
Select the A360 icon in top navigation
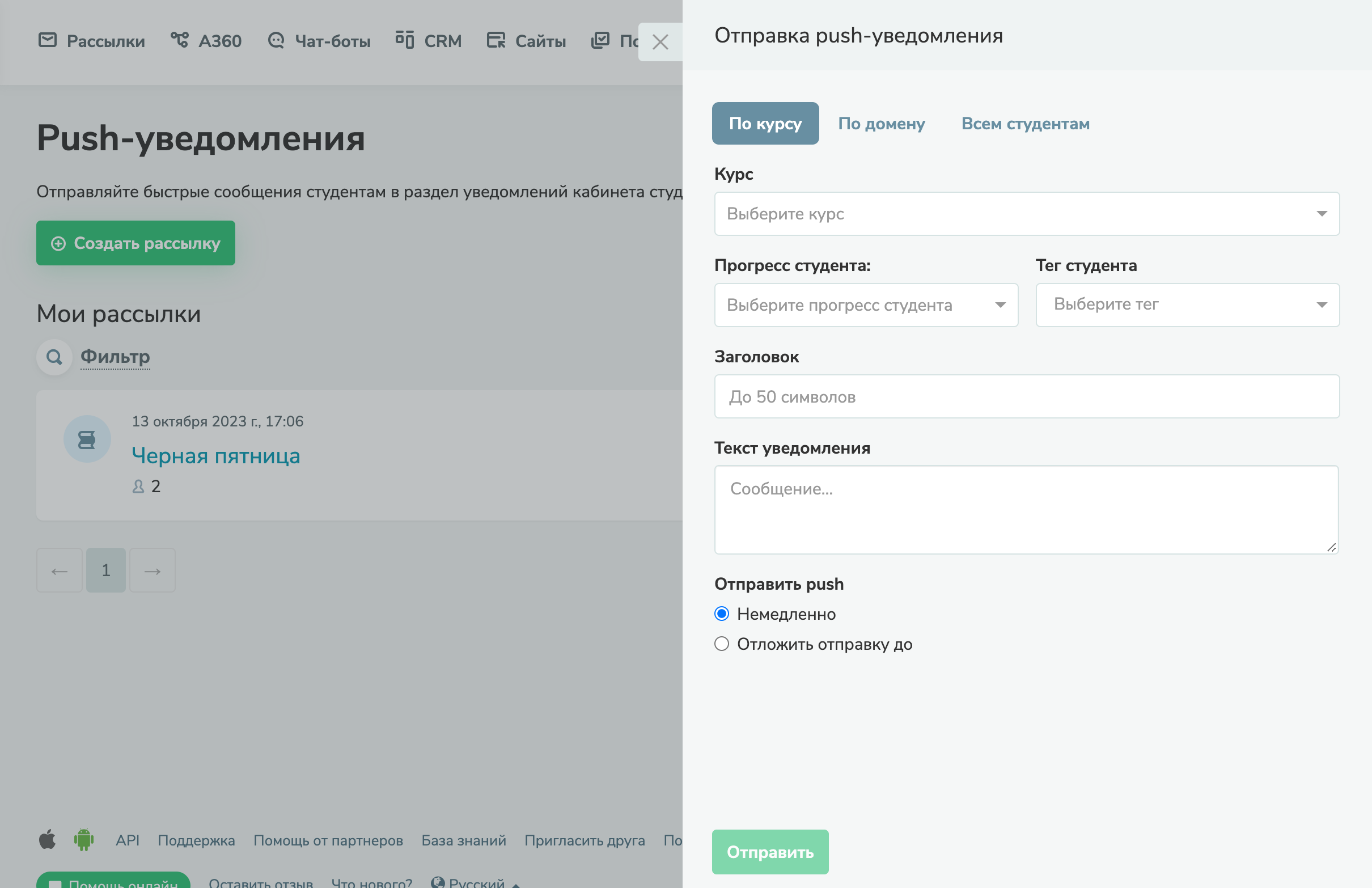180,39
